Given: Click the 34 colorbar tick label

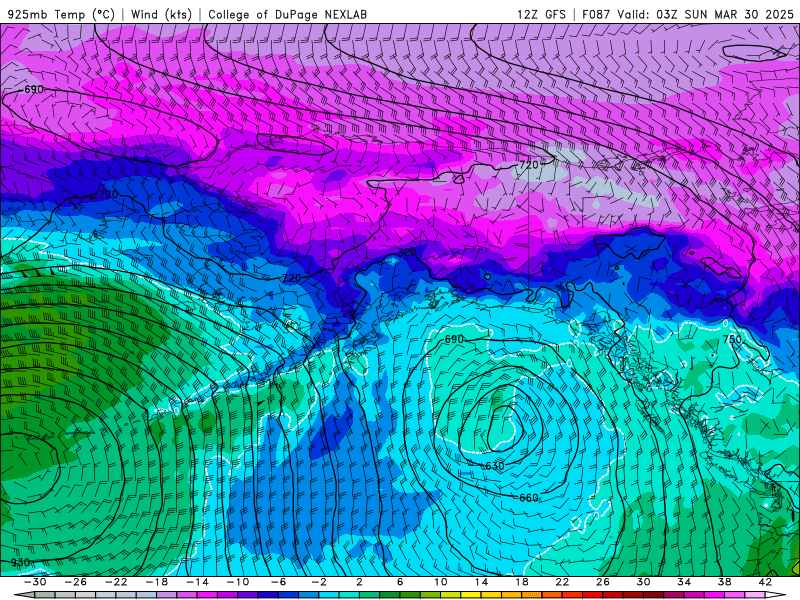Looking at the screenshot, I should coord(684,582).
